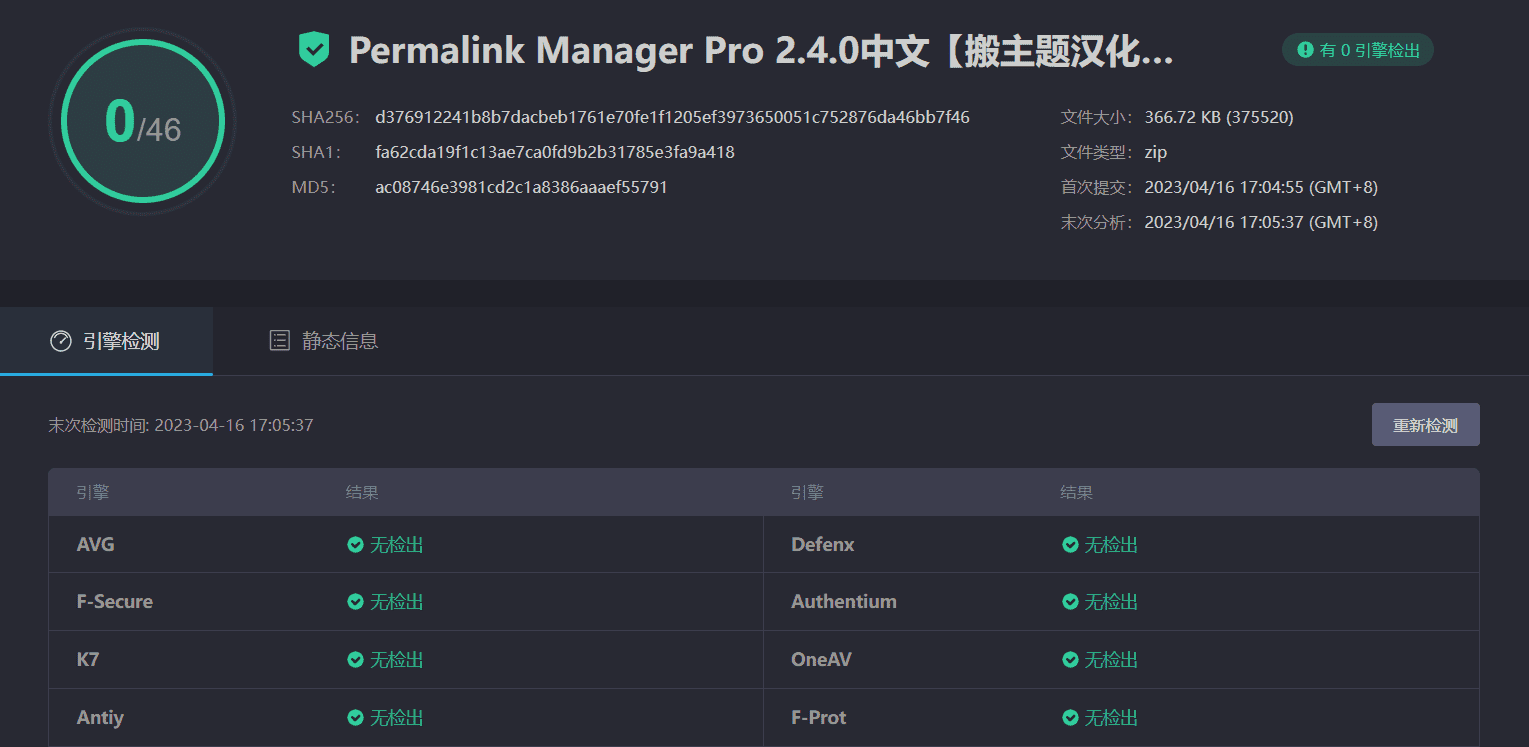Click the left 结果 column header
This screenshot has width=1529, height=747.
coord(362,493)
